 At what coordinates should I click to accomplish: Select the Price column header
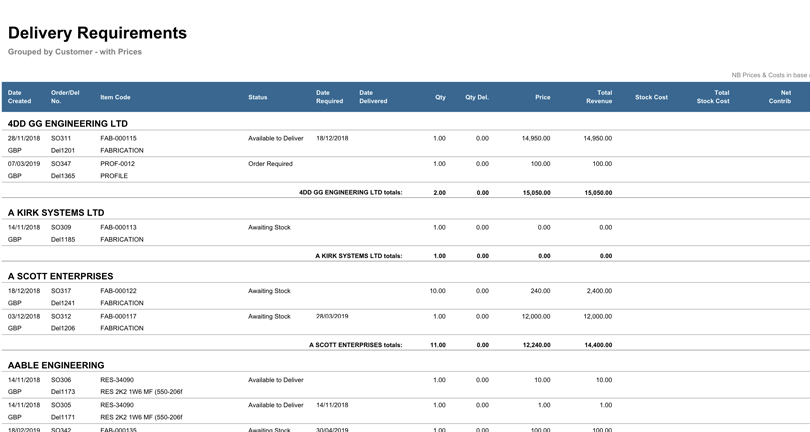click(542, 97)
